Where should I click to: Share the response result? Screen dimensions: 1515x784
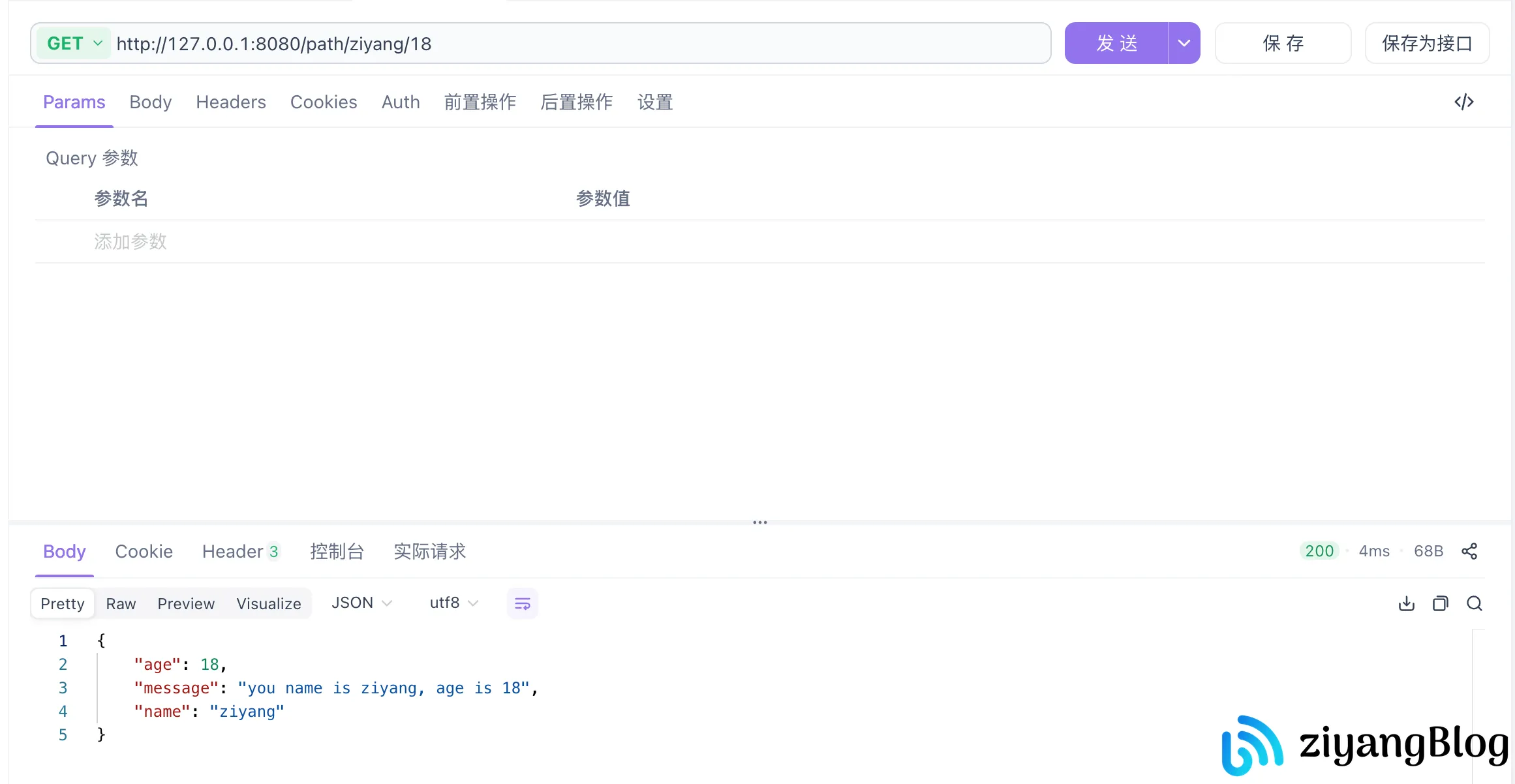(x=1470, y=551)
